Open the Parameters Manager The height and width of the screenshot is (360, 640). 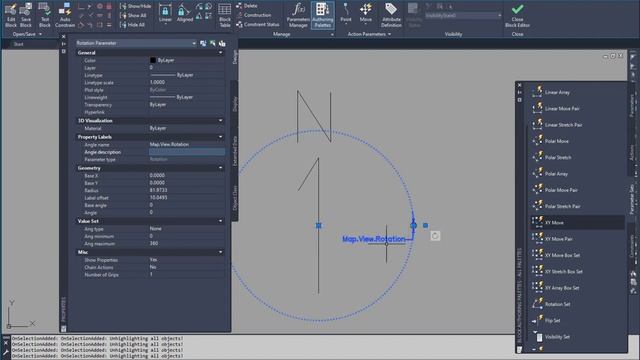click(298, 15)
